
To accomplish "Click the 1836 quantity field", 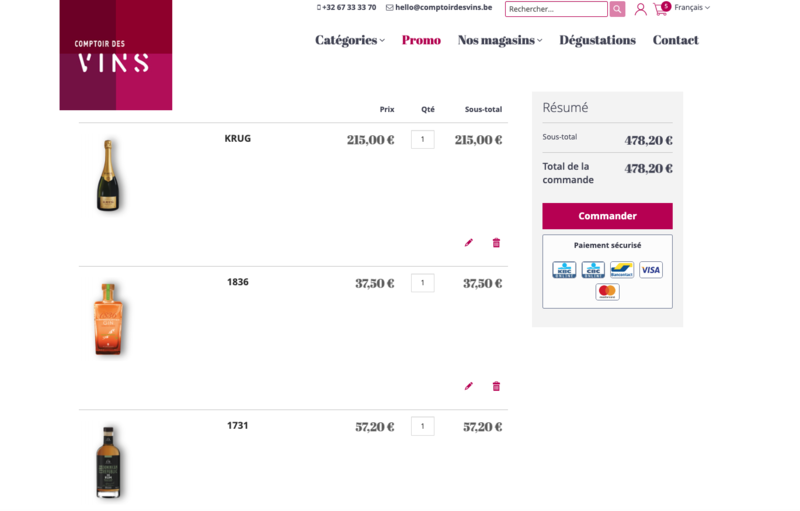I will tap(422, 283).
